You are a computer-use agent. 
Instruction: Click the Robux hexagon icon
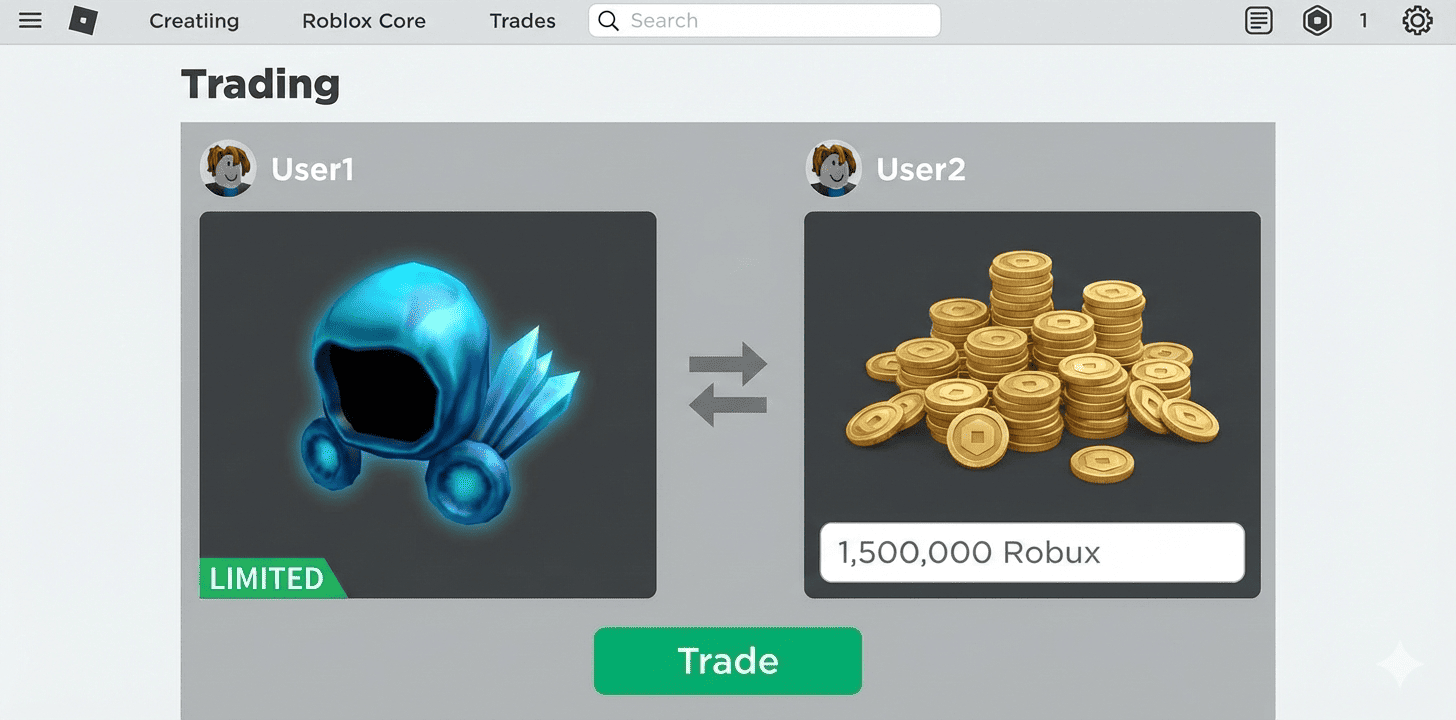pos(1317,20)
